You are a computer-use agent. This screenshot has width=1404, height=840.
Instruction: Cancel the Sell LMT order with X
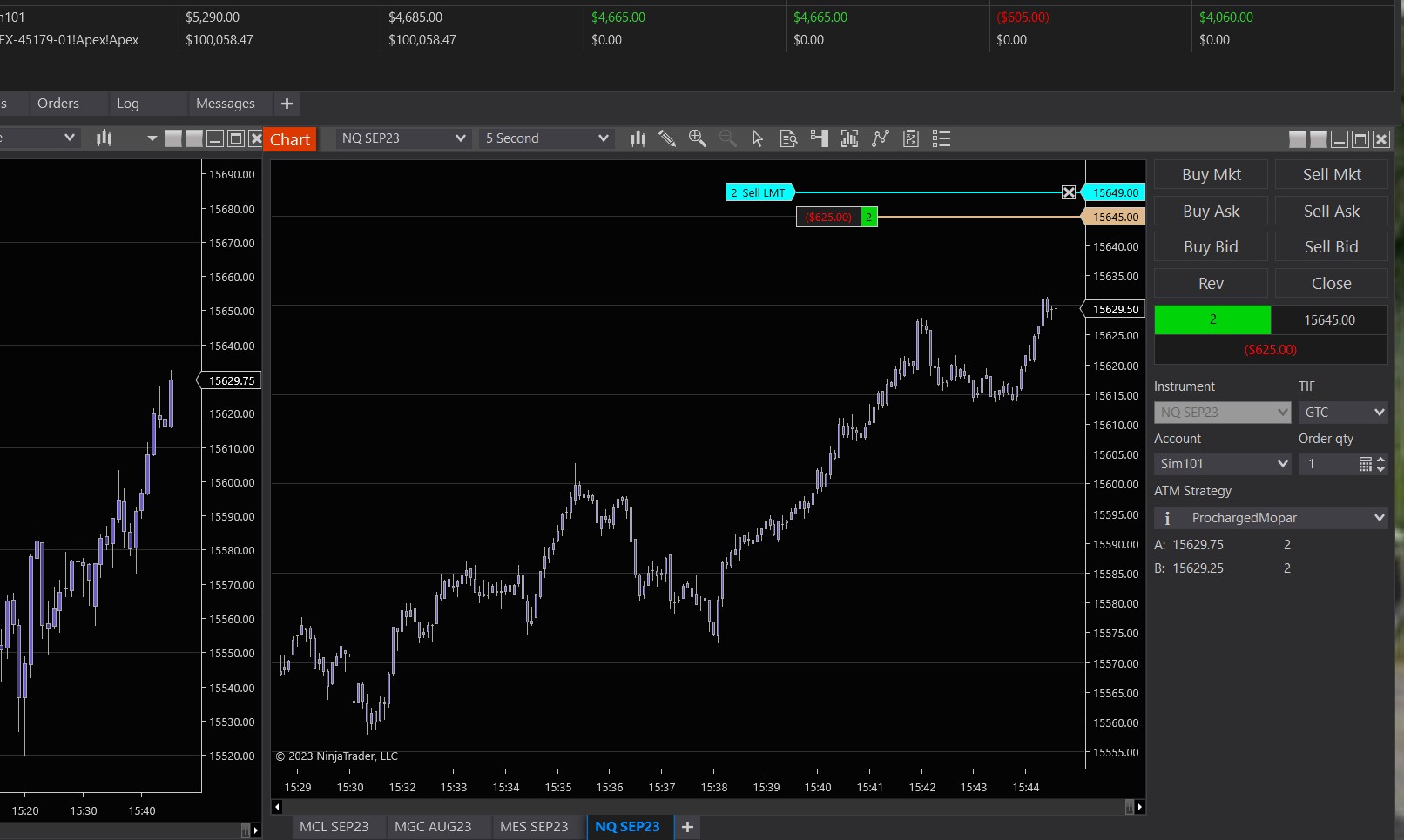(x=1069, y=192)
